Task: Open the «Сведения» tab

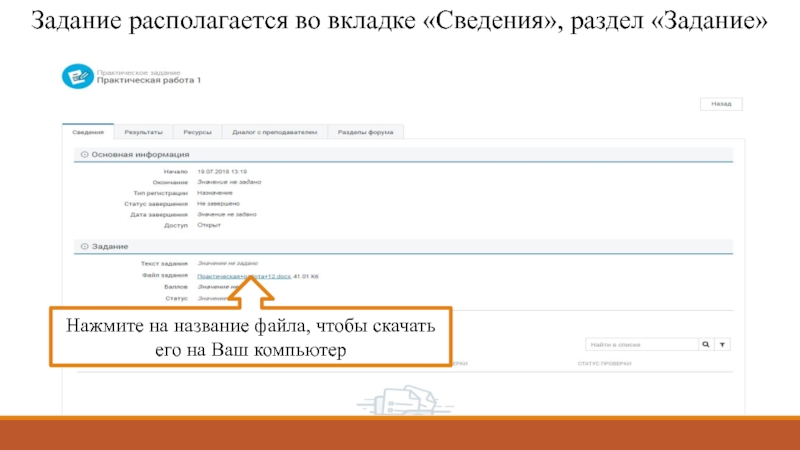Action: [x=88, y=131]
